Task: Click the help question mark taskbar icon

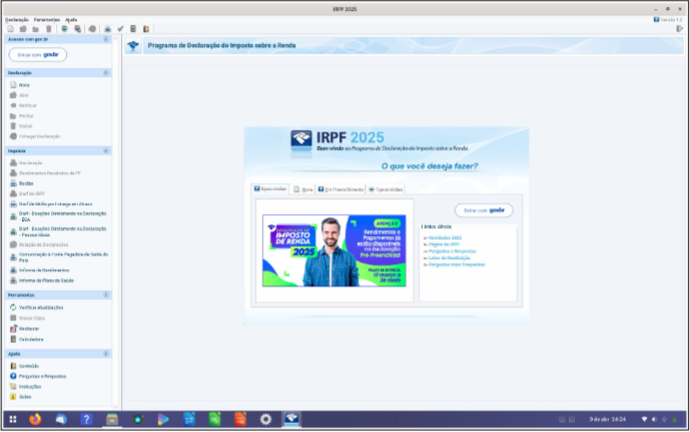Action: (86, 420)
